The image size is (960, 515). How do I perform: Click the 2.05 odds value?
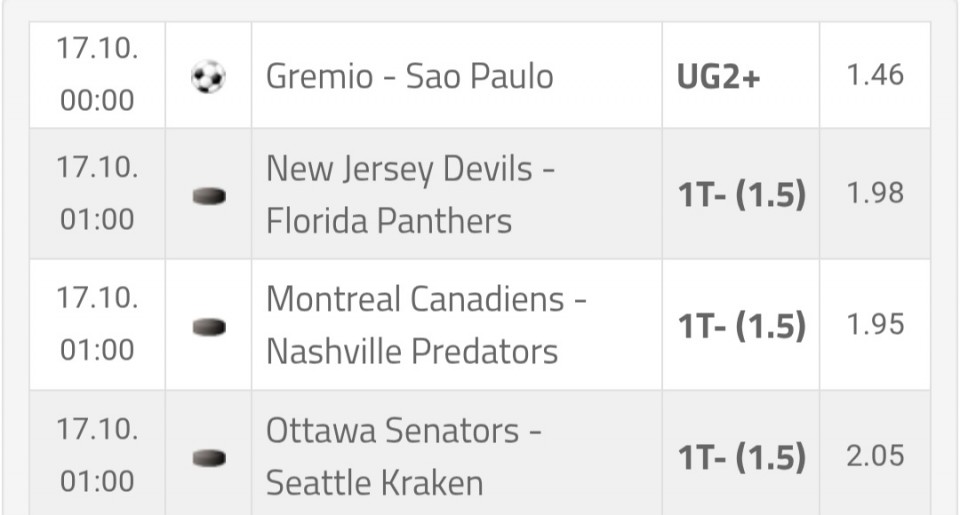point(875,456)
